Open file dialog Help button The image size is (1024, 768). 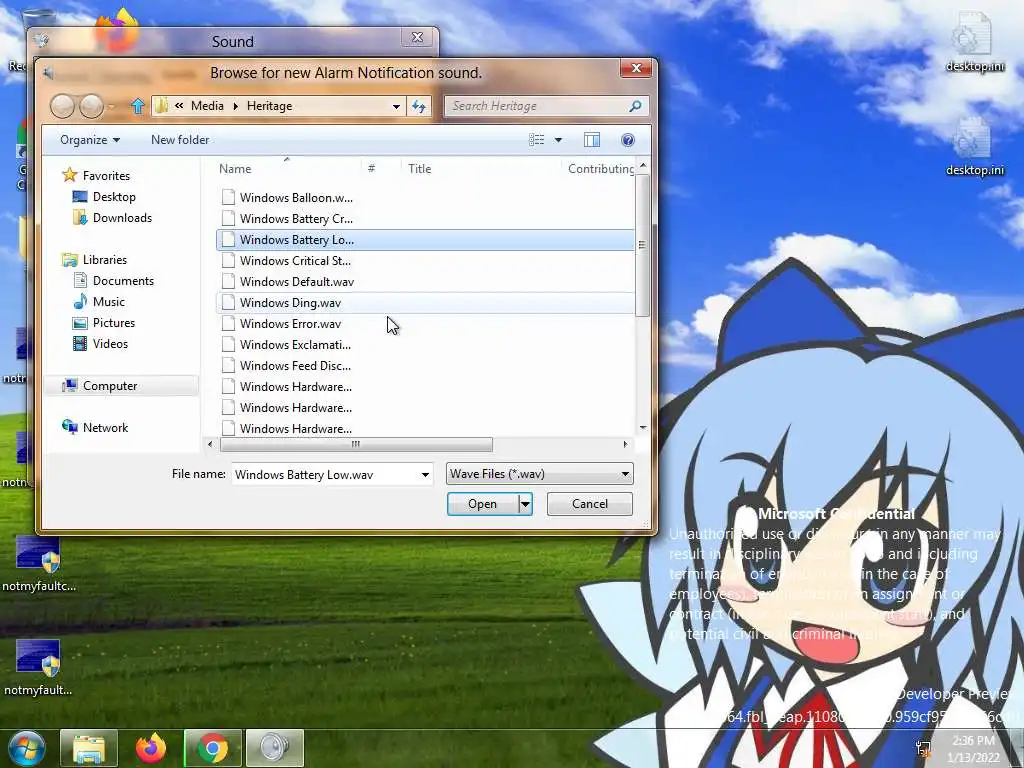(x=628, y=140)
